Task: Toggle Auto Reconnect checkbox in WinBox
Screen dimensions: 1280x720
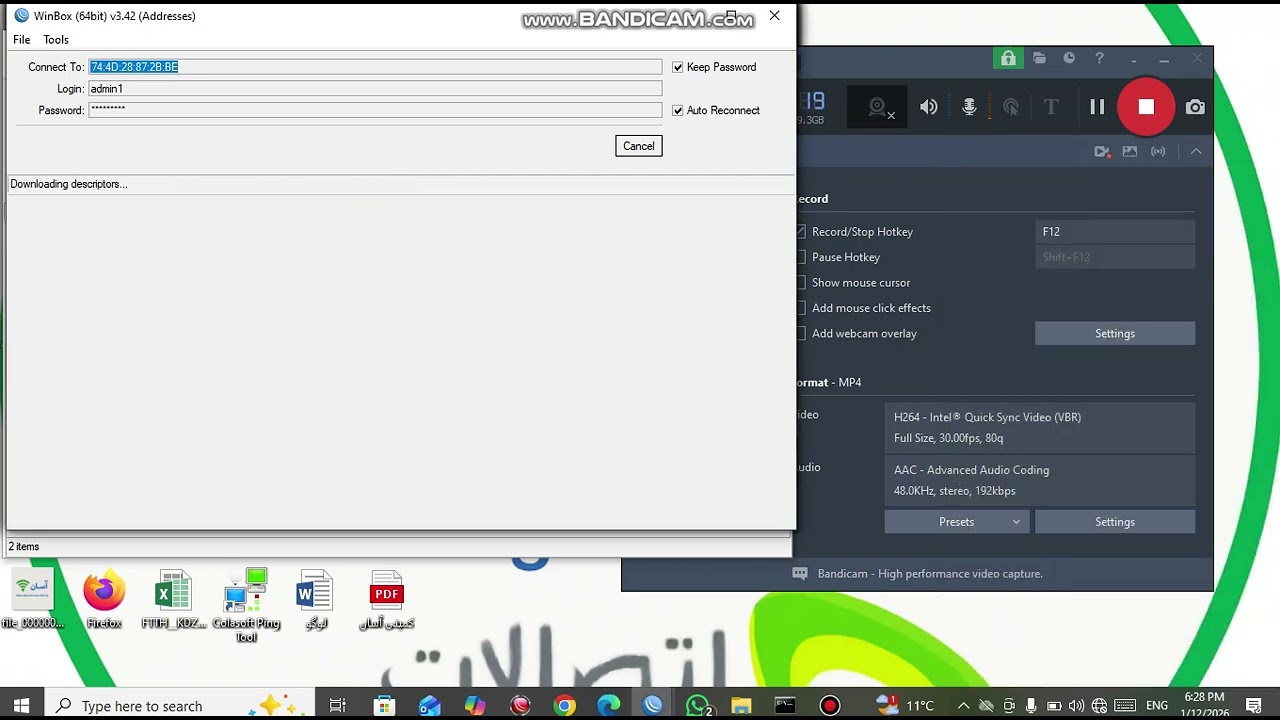Action: (678, 110)
